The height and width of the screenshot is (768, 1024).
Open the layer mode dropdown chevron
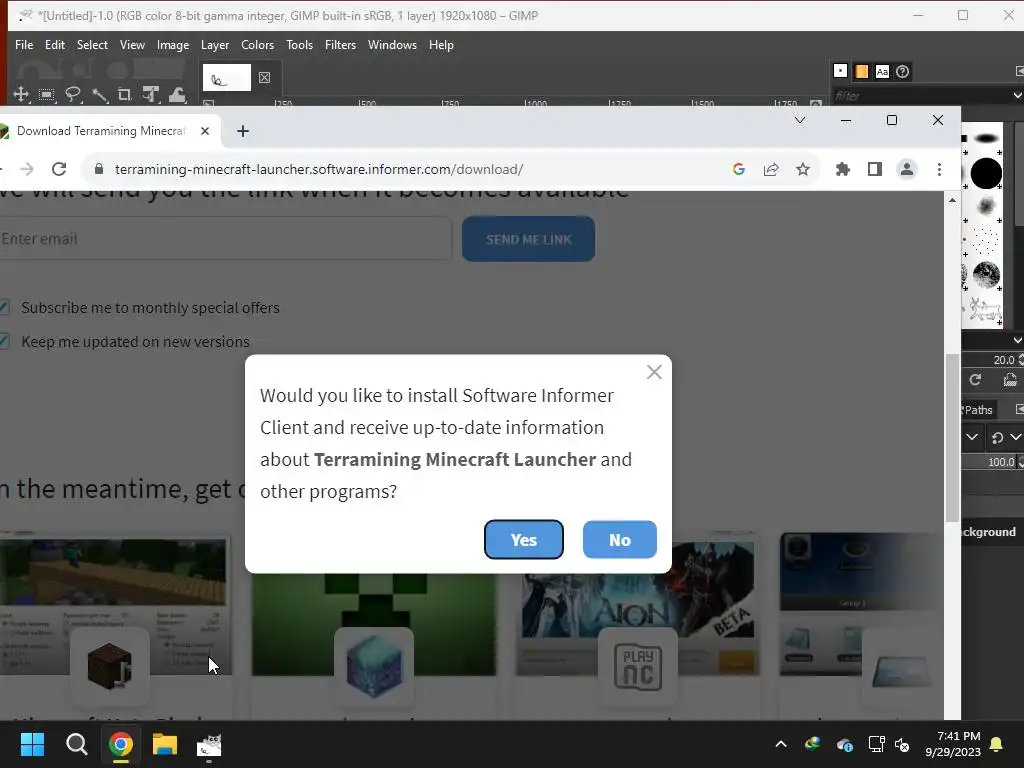click(x=972, y=437)
